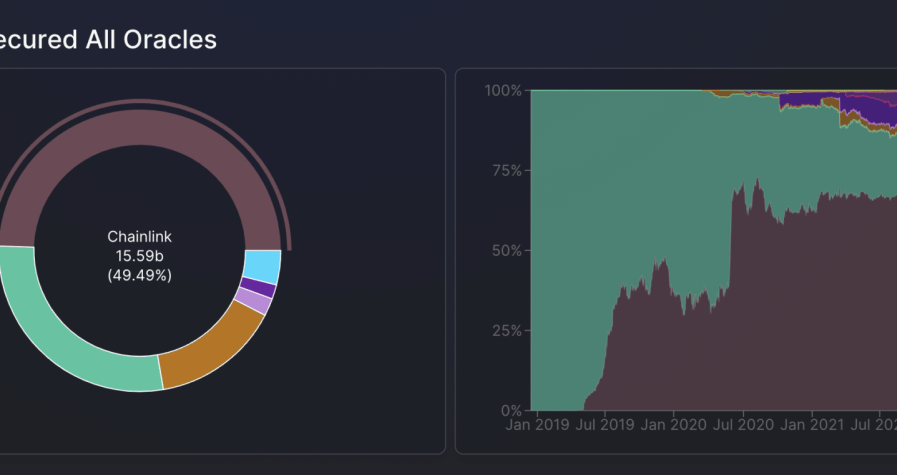
Task: Click the Jan 2019 x-axis label
Action: point(537,426)
